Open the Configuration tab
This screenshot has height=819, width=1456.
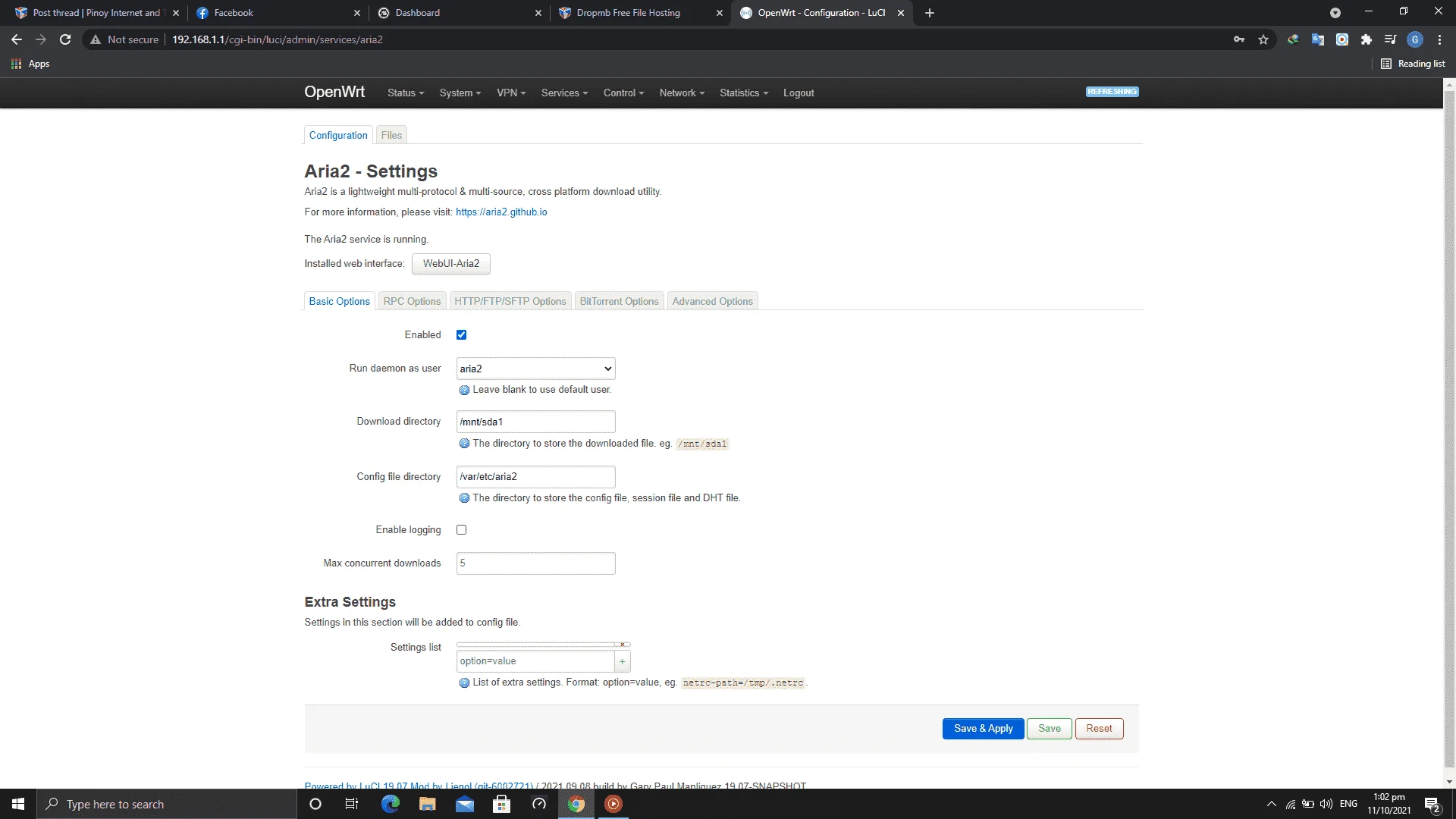(x=338, y=135)
